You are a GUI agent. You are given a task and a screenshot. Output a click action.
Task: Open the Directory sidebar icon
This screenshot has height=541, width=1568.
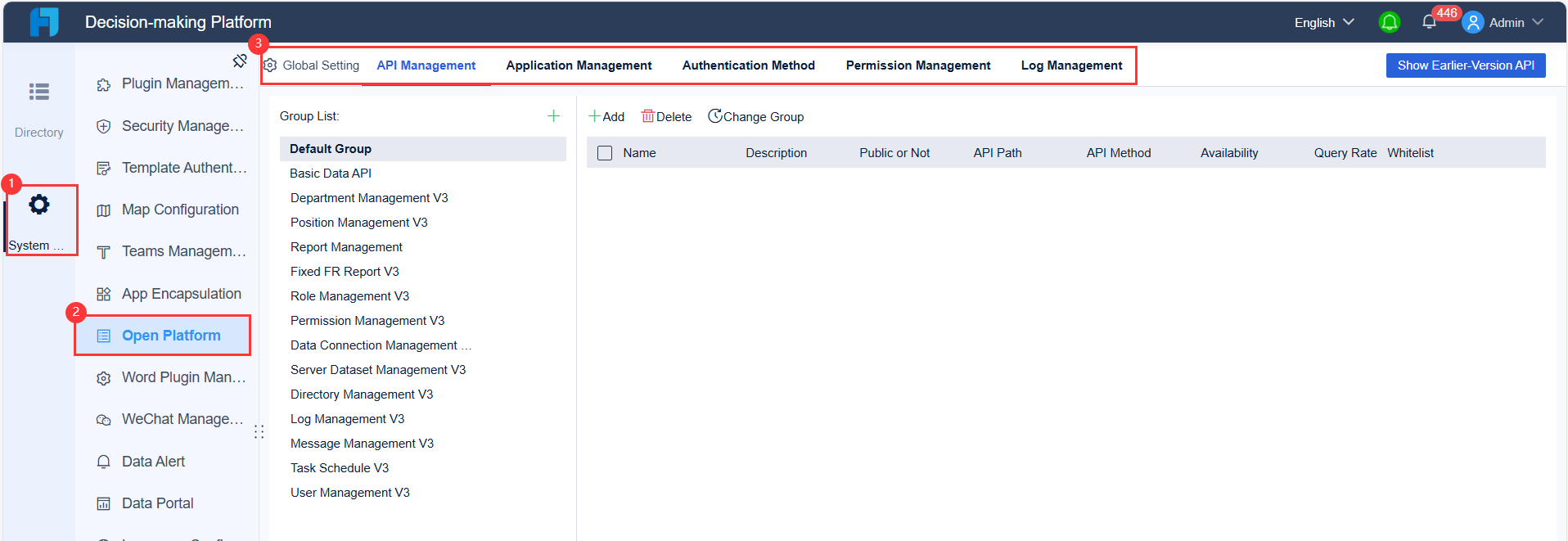click(x=38, y=92)
